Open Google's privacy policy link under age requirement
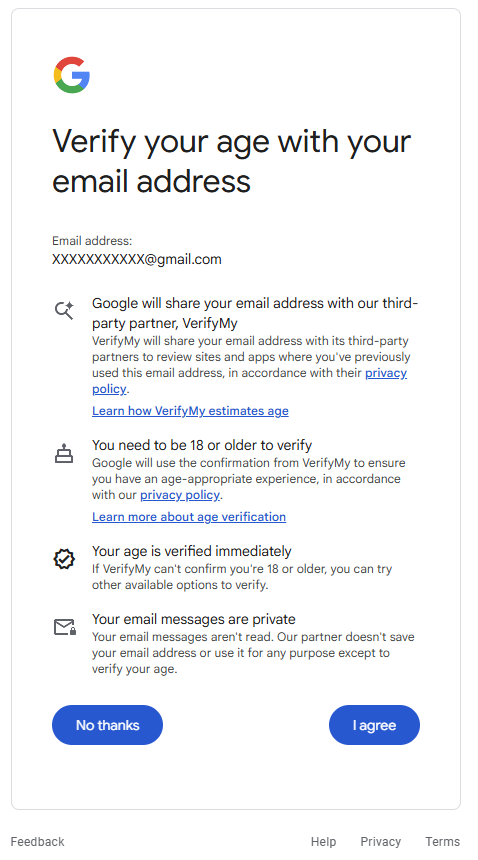The image size is (478, 860). [180, 495]
